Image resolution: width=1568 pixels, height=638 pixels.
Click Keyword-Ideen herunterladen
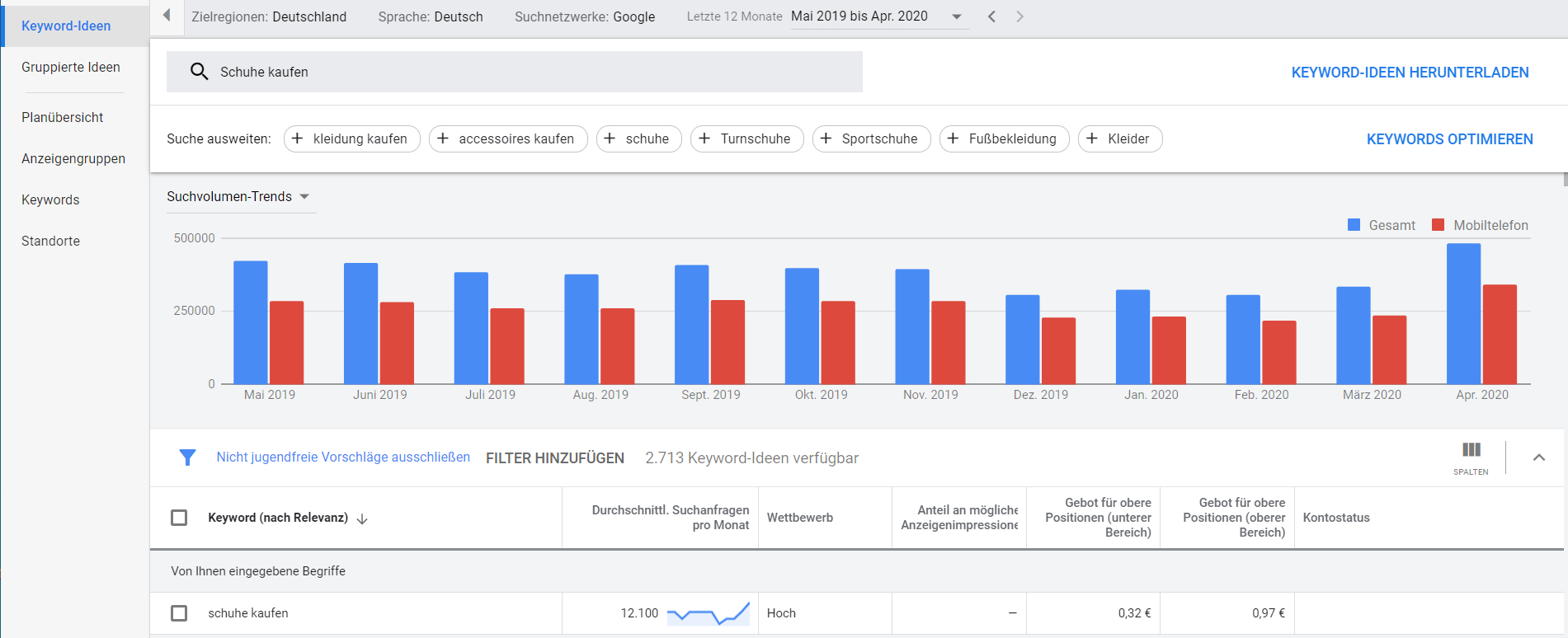(1410, 73)
